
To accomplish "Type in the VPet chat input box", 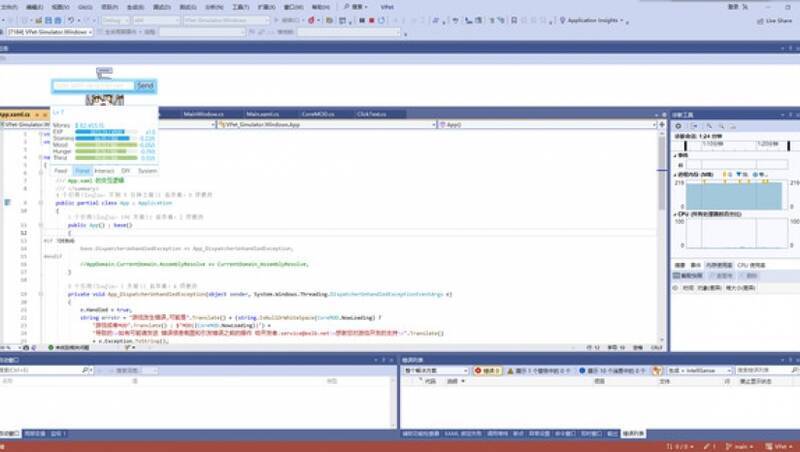I will click(x=92, y=86).
